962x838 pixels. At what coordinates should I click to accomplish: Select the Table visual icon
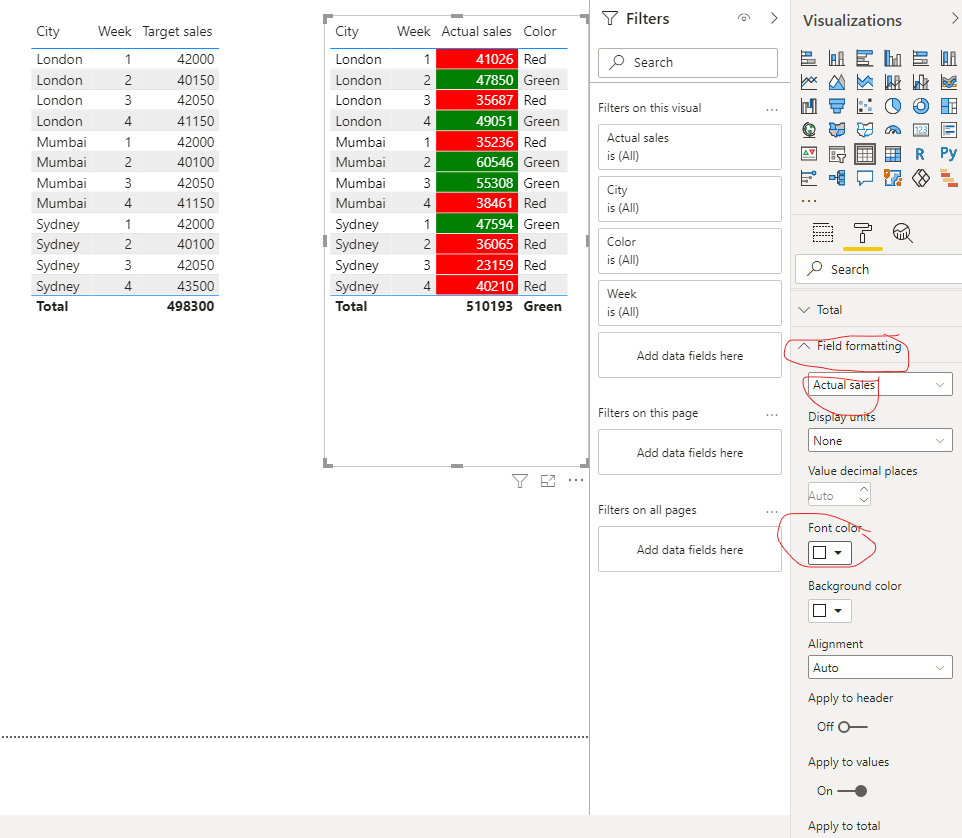(864, 154)
